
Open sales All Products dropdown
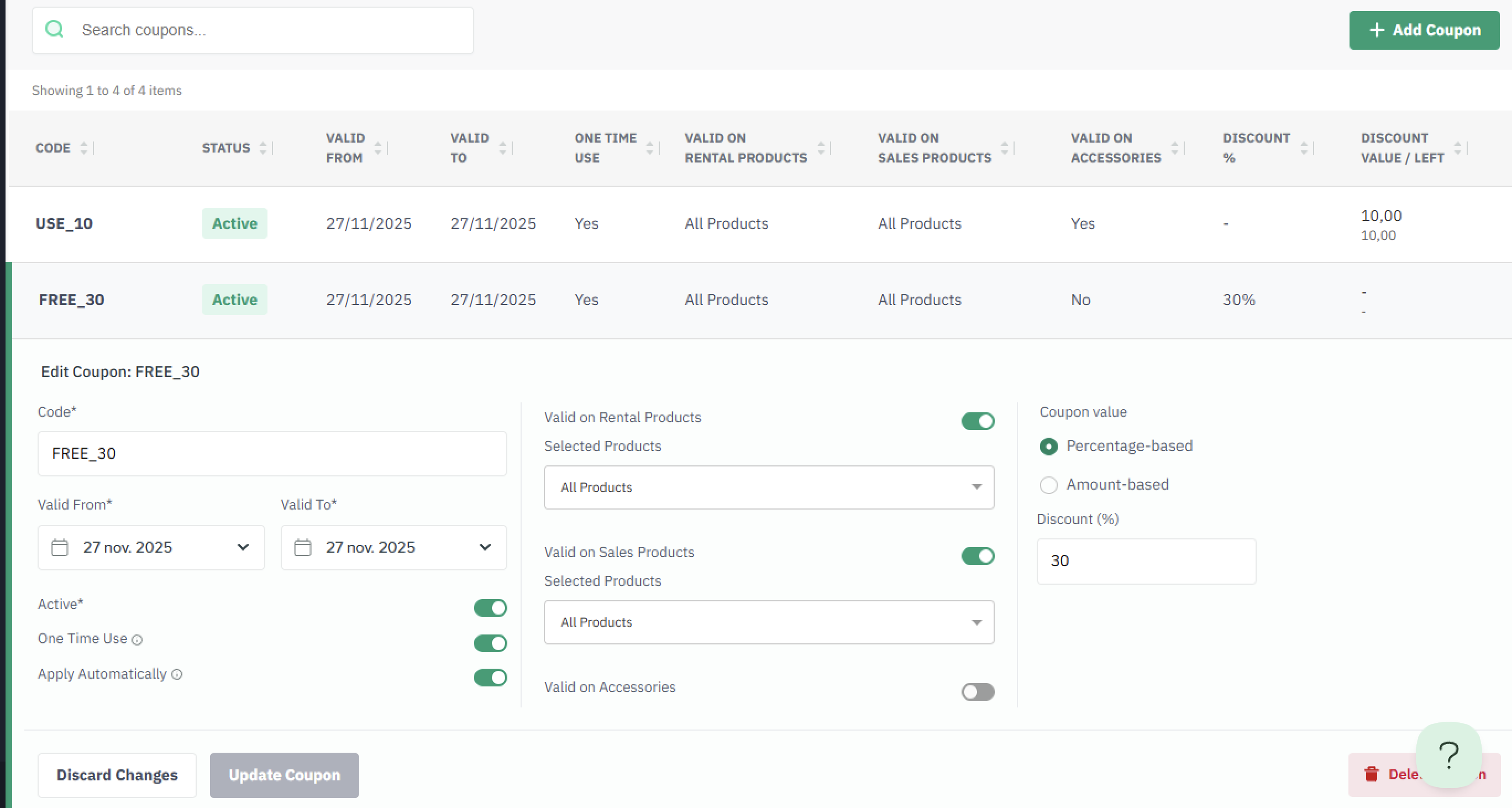(768, 622)
